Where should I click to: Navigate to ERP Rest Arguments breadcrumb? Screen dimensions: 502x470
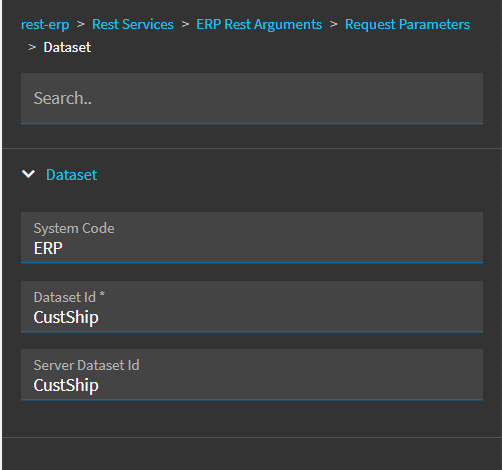coord(259,24)
